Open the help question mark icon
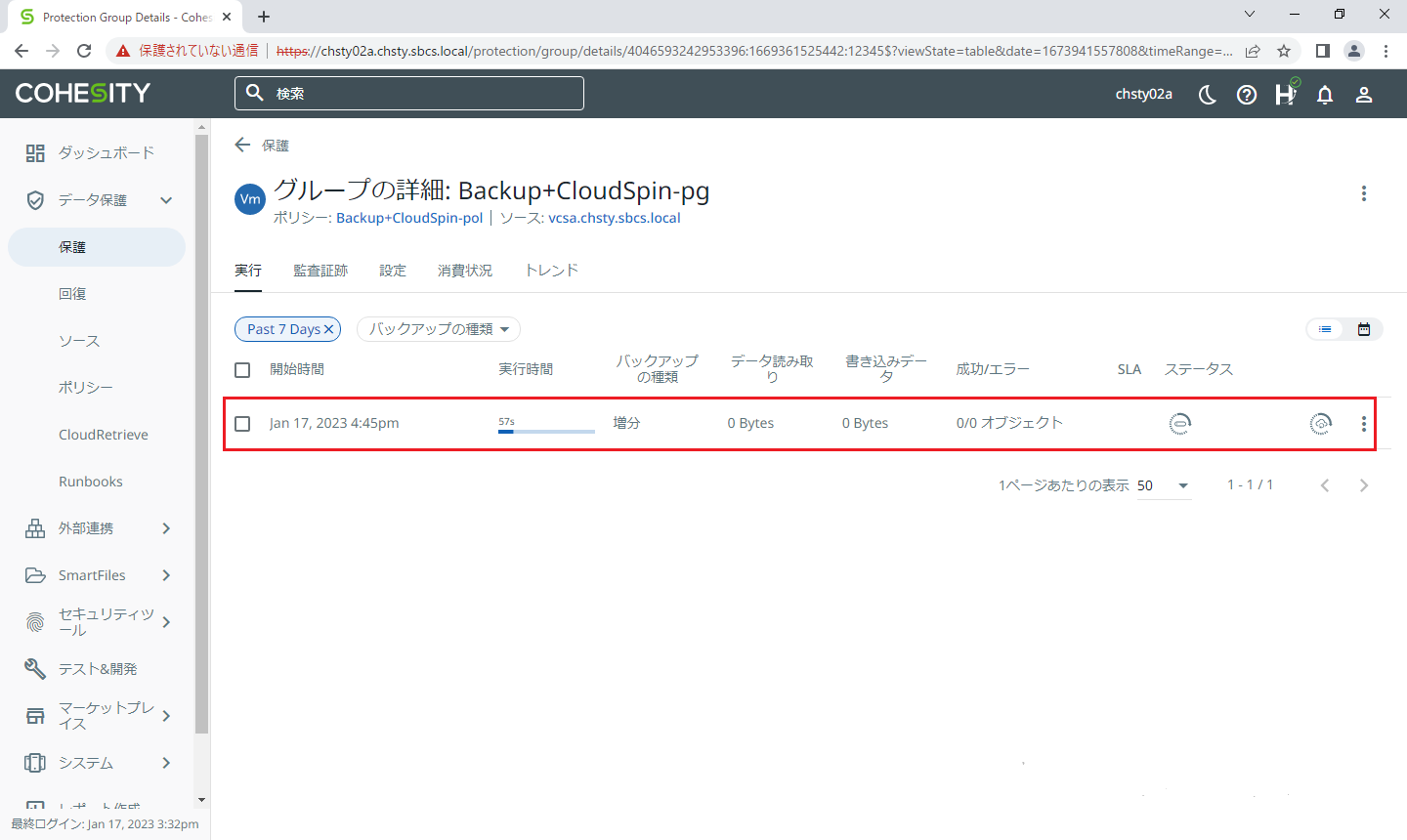Screen dimensions: 1407x840 point(1247,95)
